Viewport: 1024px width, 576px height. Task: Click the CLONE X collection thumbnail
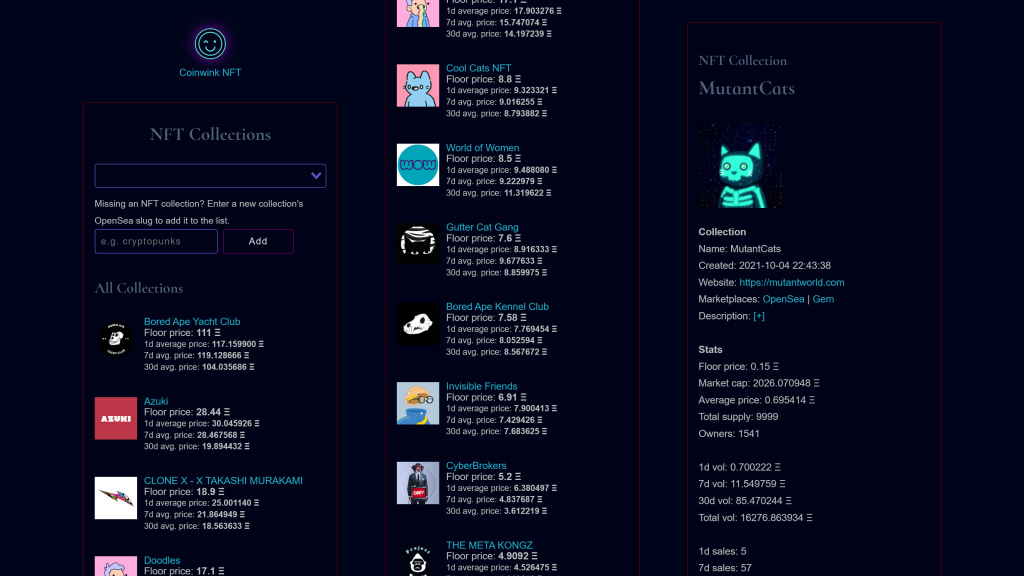pos(116,498)
